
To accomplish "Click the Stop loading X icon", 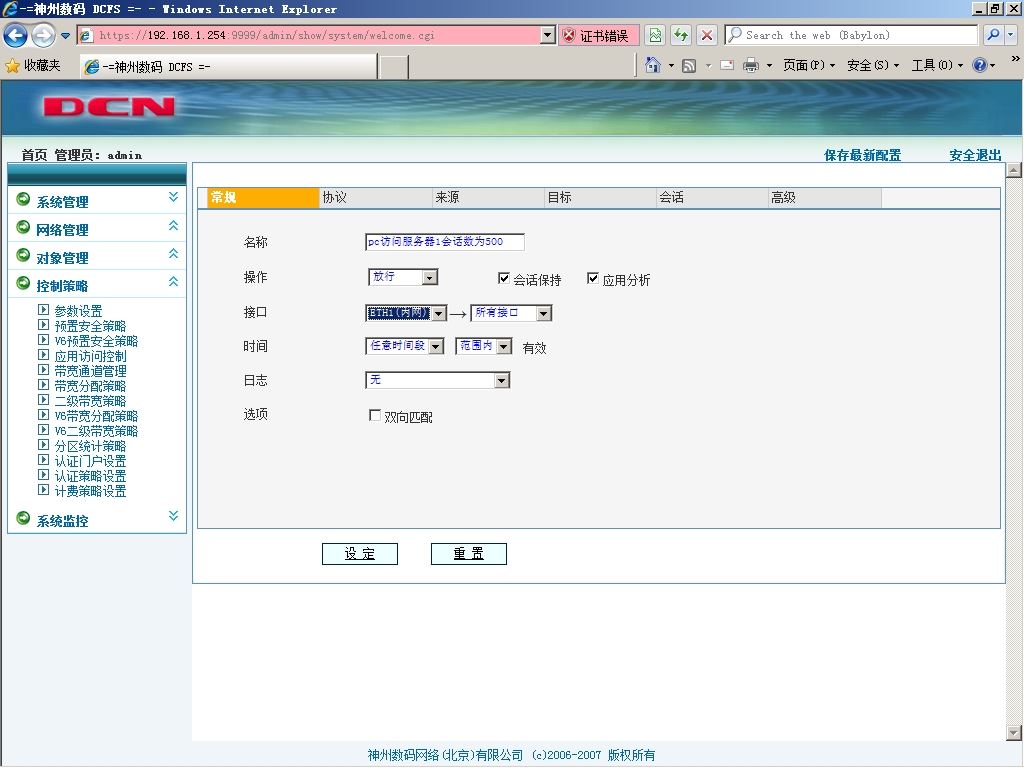I will pos(707,35).
